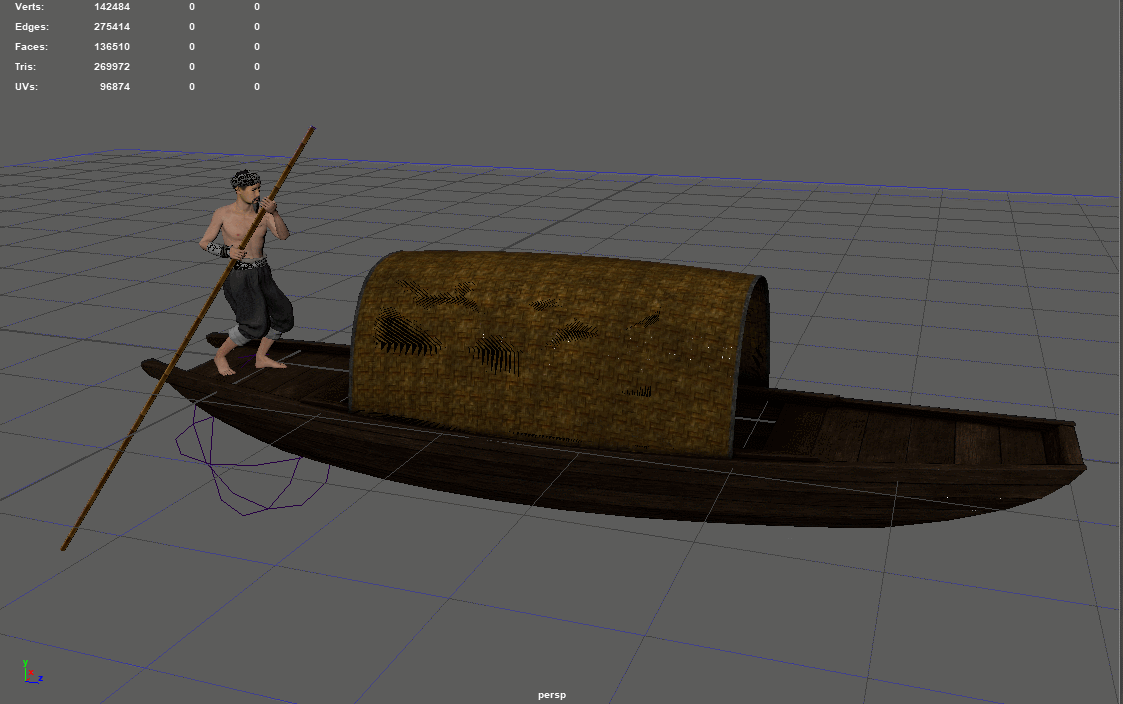Click the blue Z axis label on gizmo

[41, 679]
